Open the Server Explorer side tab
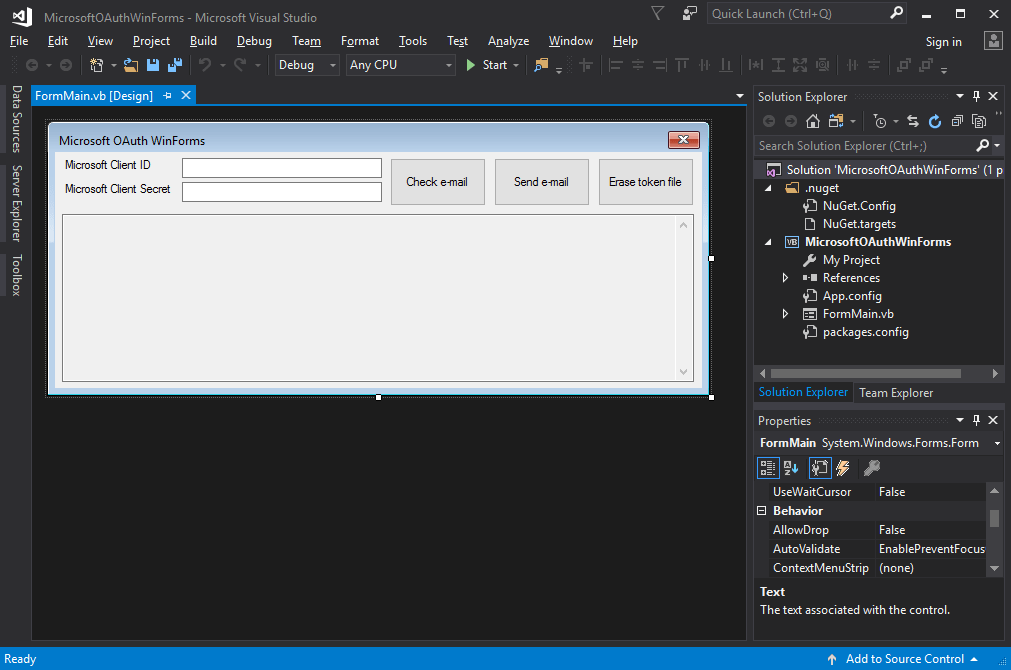1011x670 pixels. (x=17, y=202)
